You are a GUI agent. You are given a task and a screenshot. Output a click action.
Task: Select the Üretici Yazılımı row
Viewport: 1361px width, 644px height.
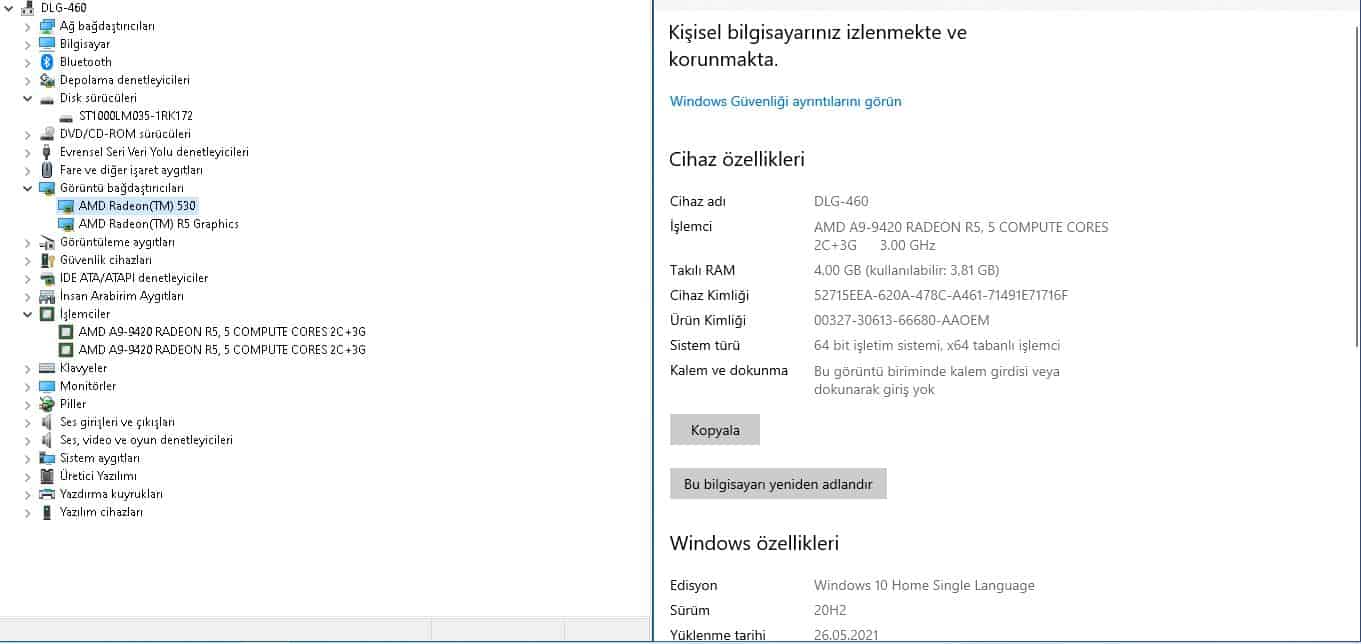[98, 476]
